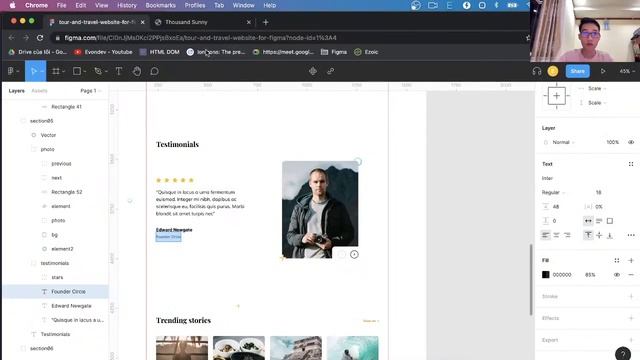Open the Figma bookmark
Screen dimensions: 640x360
(334, 52)
